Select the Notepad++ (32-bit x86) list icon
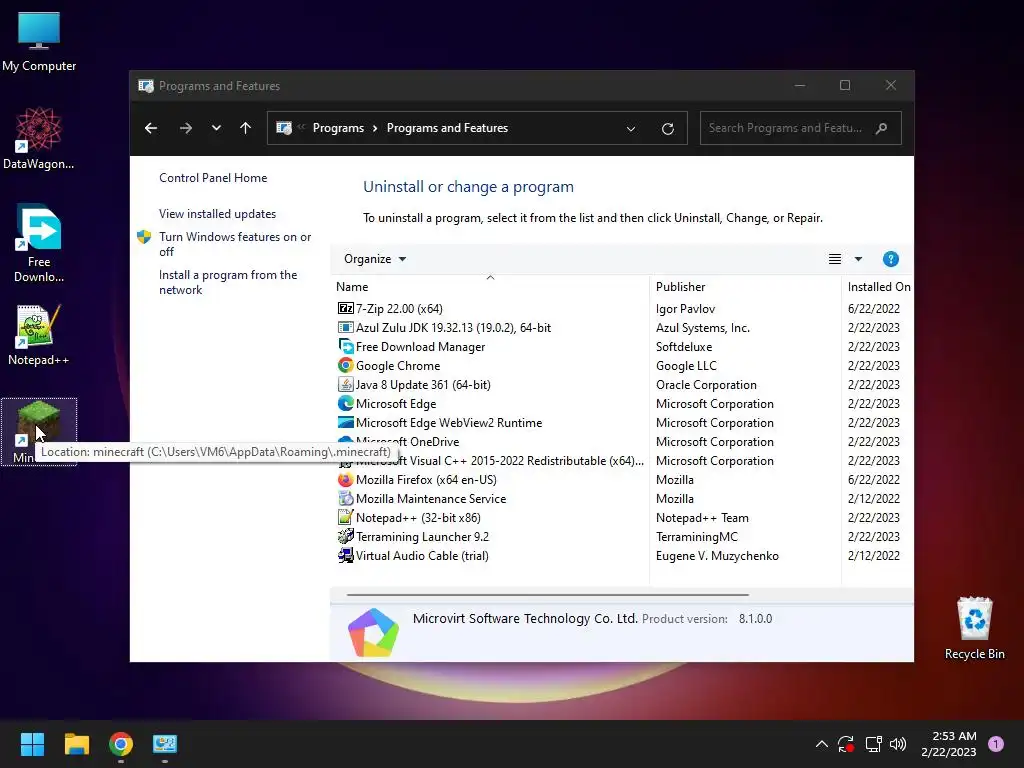Viewport: 1024px width, 768px height. pyautogui.click(x=345, y=517)
